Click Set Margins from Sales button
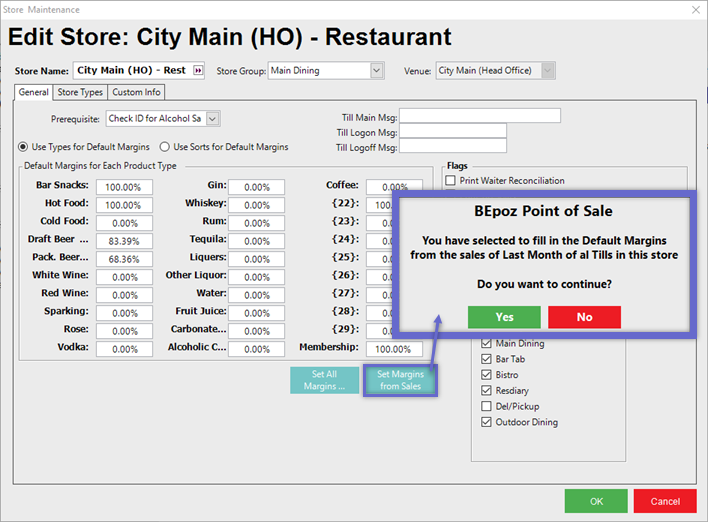Viewport: 708px width, 522px height. coord(400,380)
